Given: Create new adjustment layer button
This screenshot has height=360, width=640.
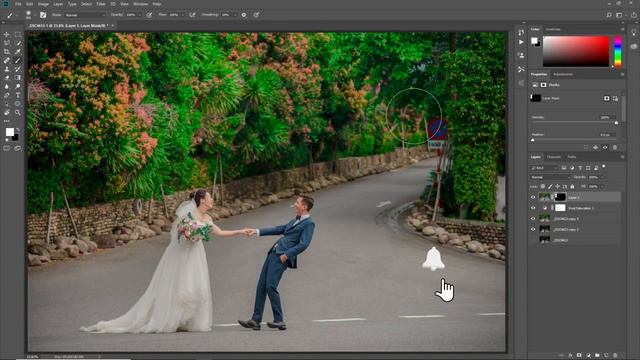Looking at the screenshot, I should [589, 356].
